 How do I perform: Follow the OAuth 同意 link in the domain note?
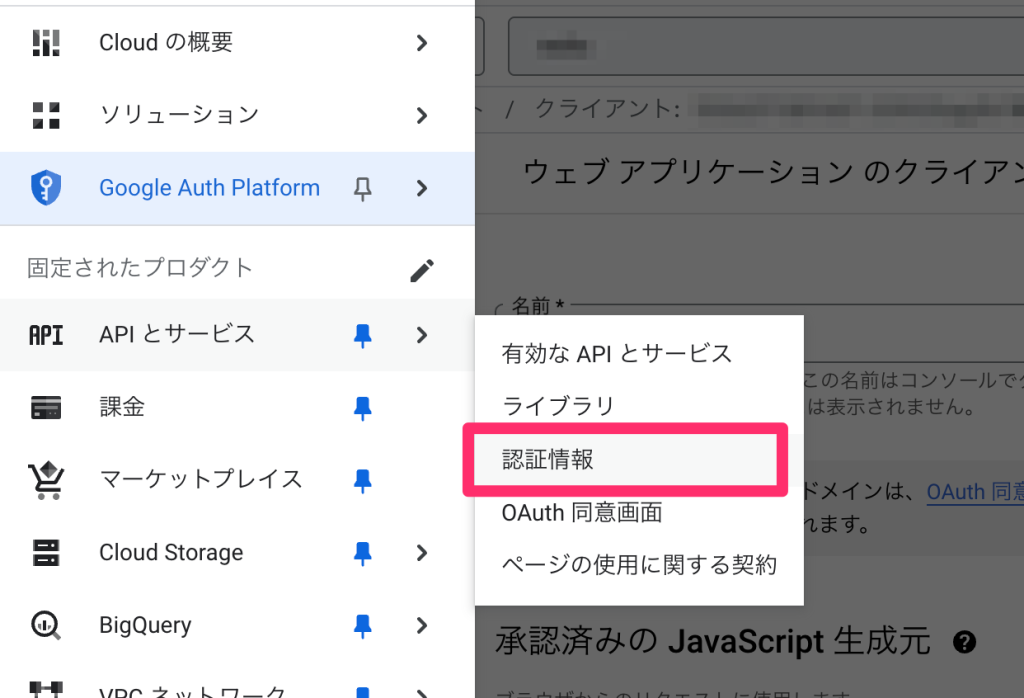click(975, 492)
